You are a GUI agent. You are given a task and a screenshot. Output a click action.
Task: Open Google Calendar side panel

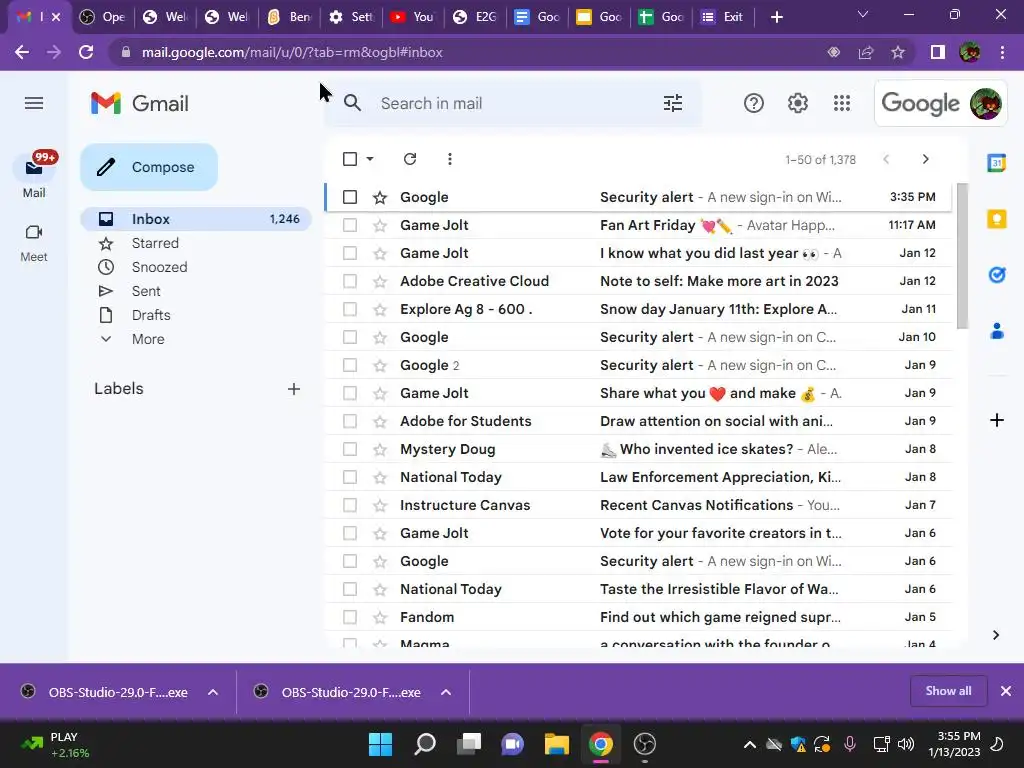point(997,163)
